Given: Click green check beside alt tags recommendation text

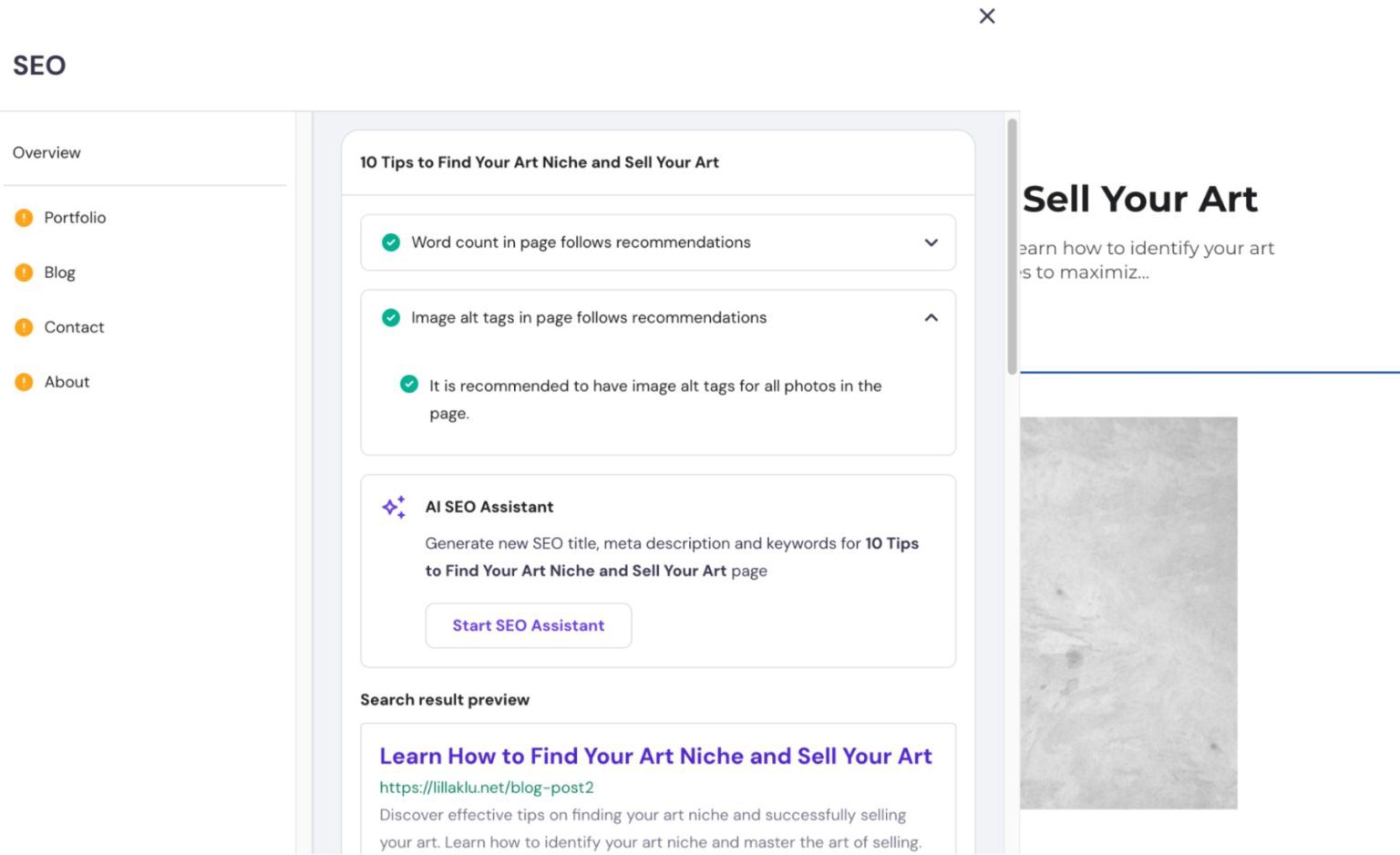Looking at the screenshot, I should click(409, 385).
